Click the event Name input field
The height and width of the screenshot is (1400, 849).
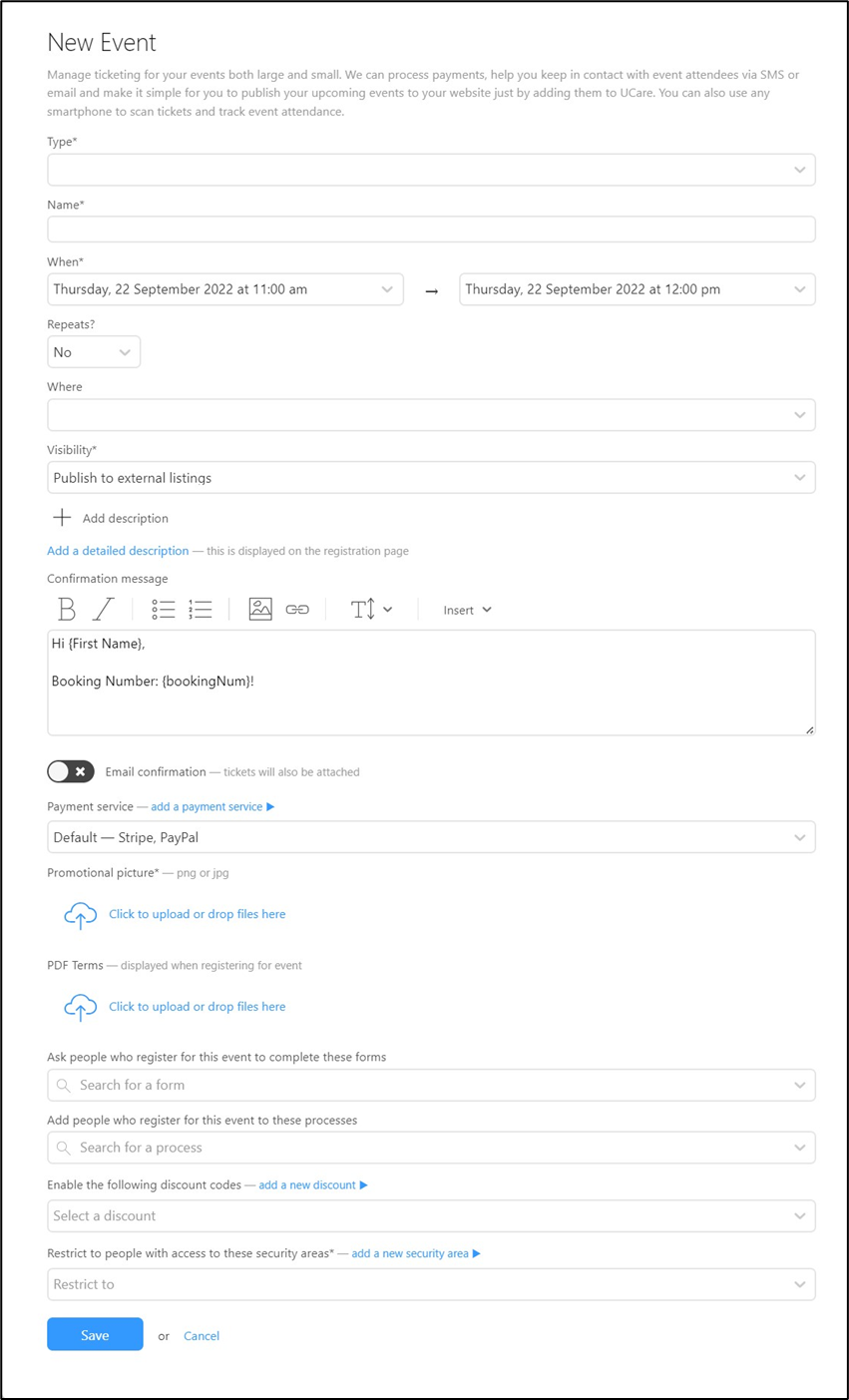coord(431,230)
